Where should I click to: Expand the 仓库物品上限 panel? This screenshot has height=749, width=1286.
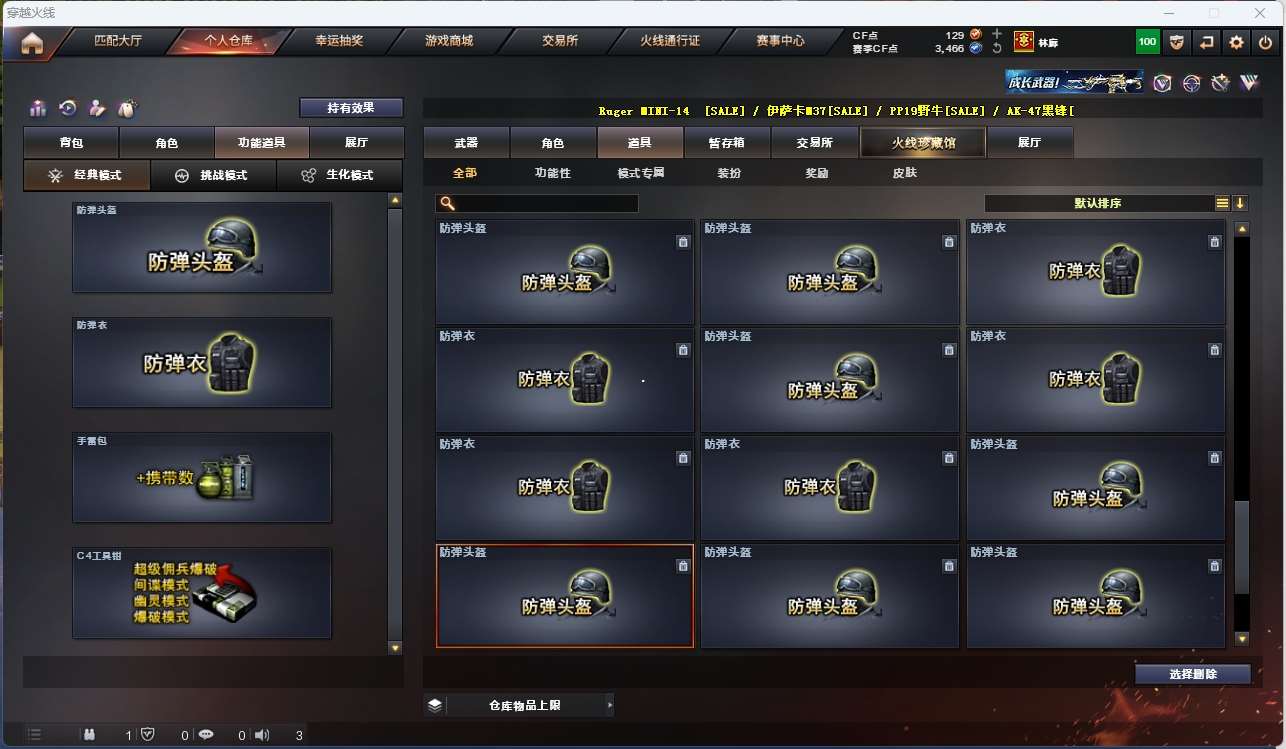(519, 705)
